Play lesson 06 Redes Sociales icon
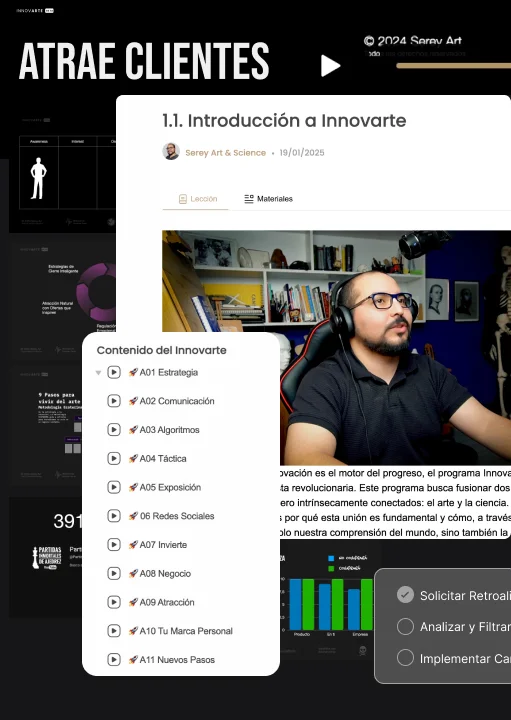Viewport: 511px width, 720px height. point(114,516)
